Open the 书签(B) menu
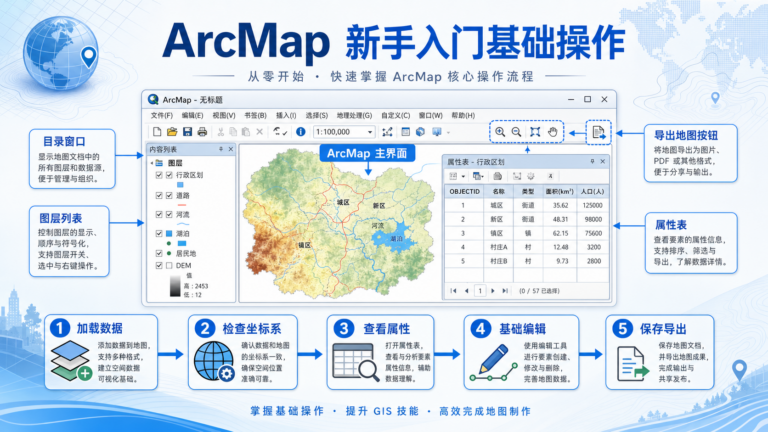This screenshot has height=432, width=768. (x=255, y=116)
